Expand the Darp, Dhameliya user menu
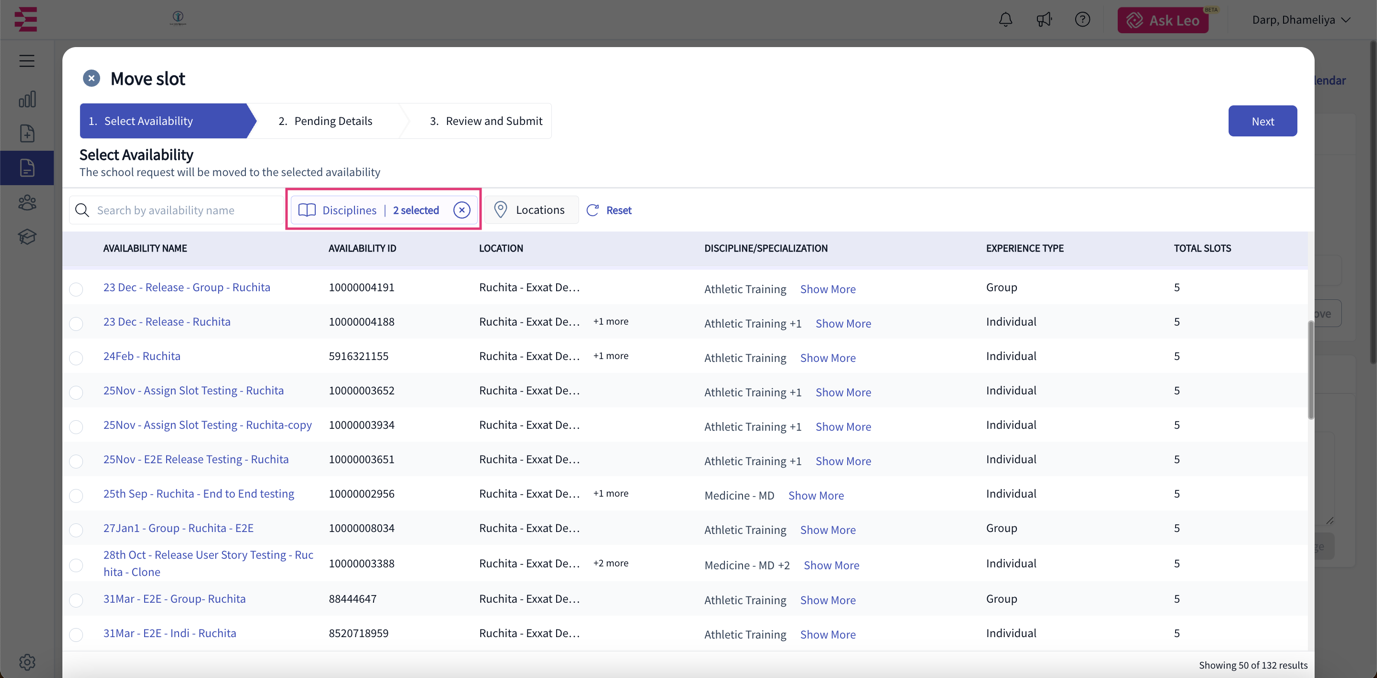Viewport: 1377px width, 678px height. tap(1301, 20)
